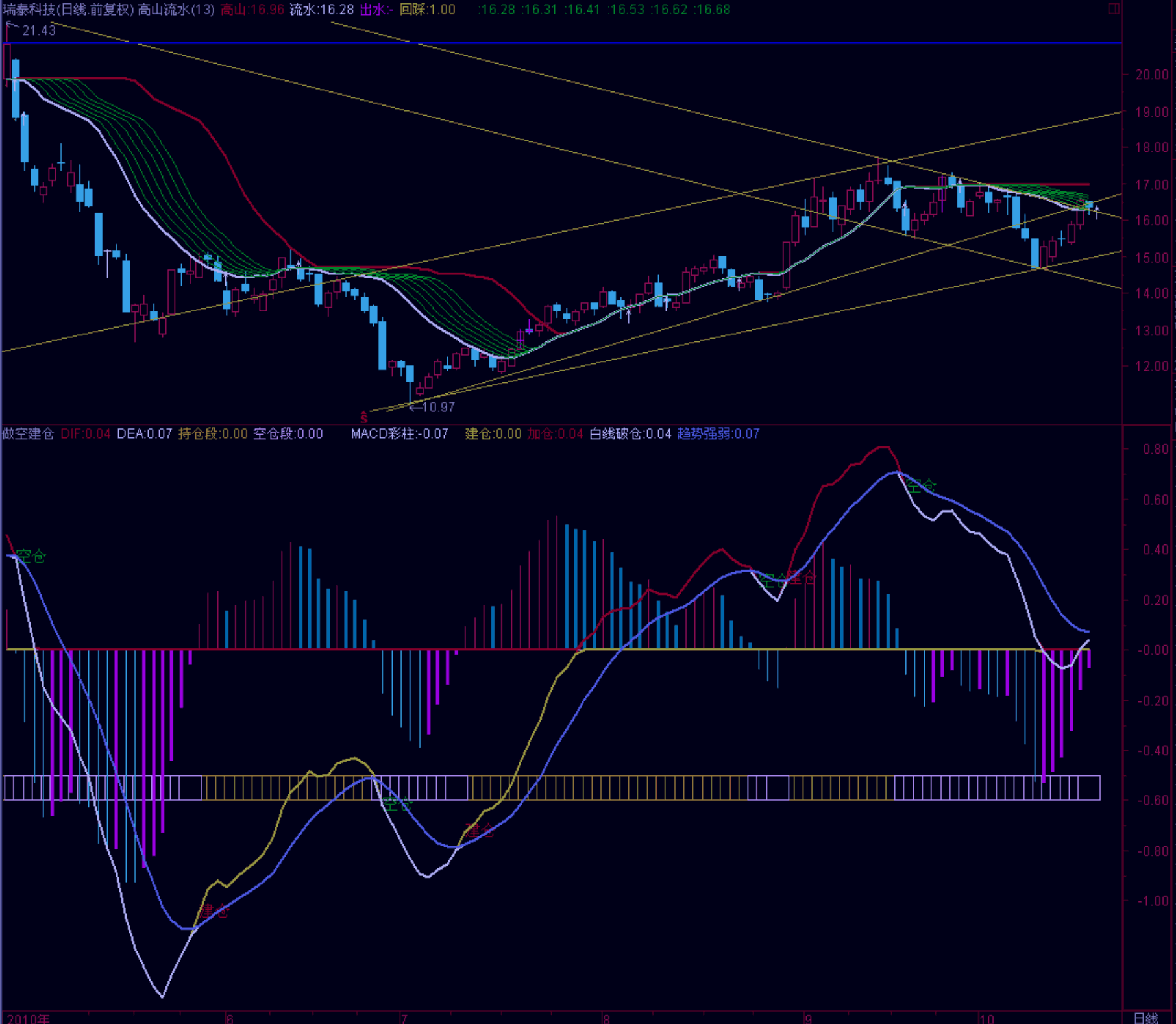Click the green 空仓 signal near the MACD peak
The image size is (1176, 1024).
922,485
